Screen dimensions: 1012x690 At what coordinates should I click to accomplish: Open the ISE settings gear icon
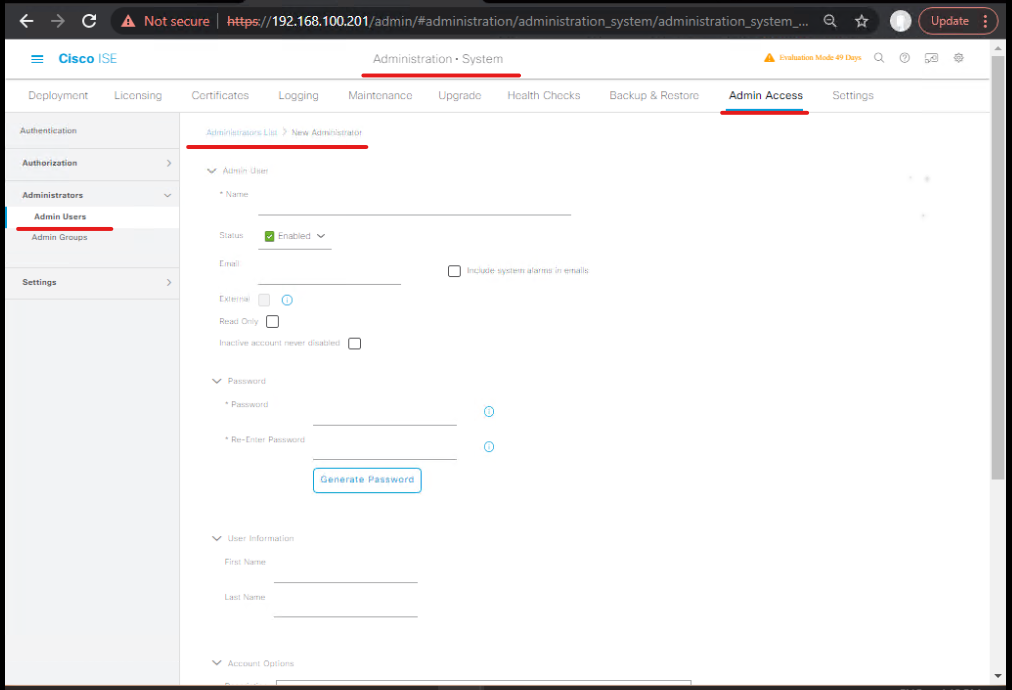[x=958, y=58]
